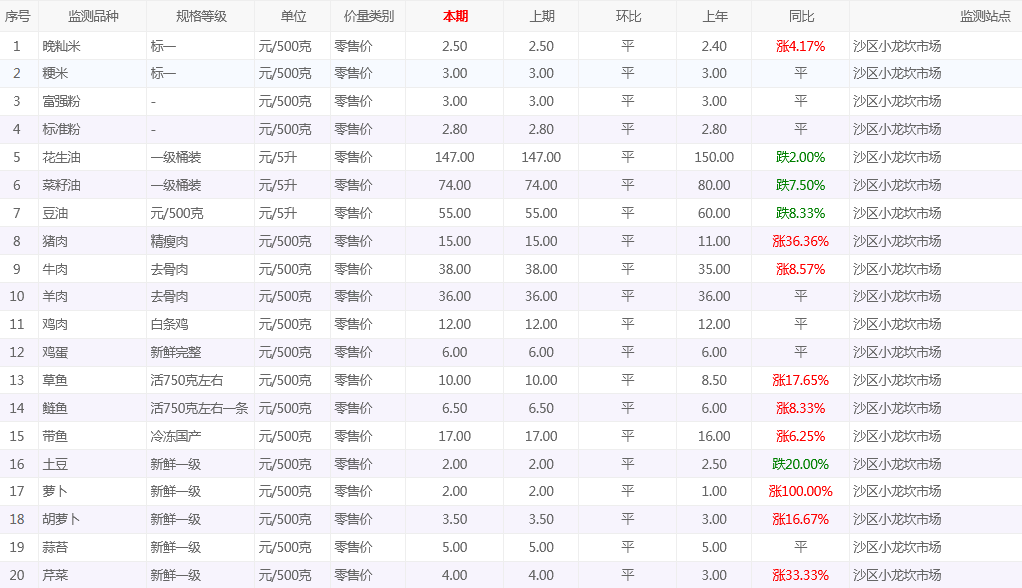Select the 元/5升 unit in 豆油 row
Screen dimensions: 1022x588
click(278, 214)
